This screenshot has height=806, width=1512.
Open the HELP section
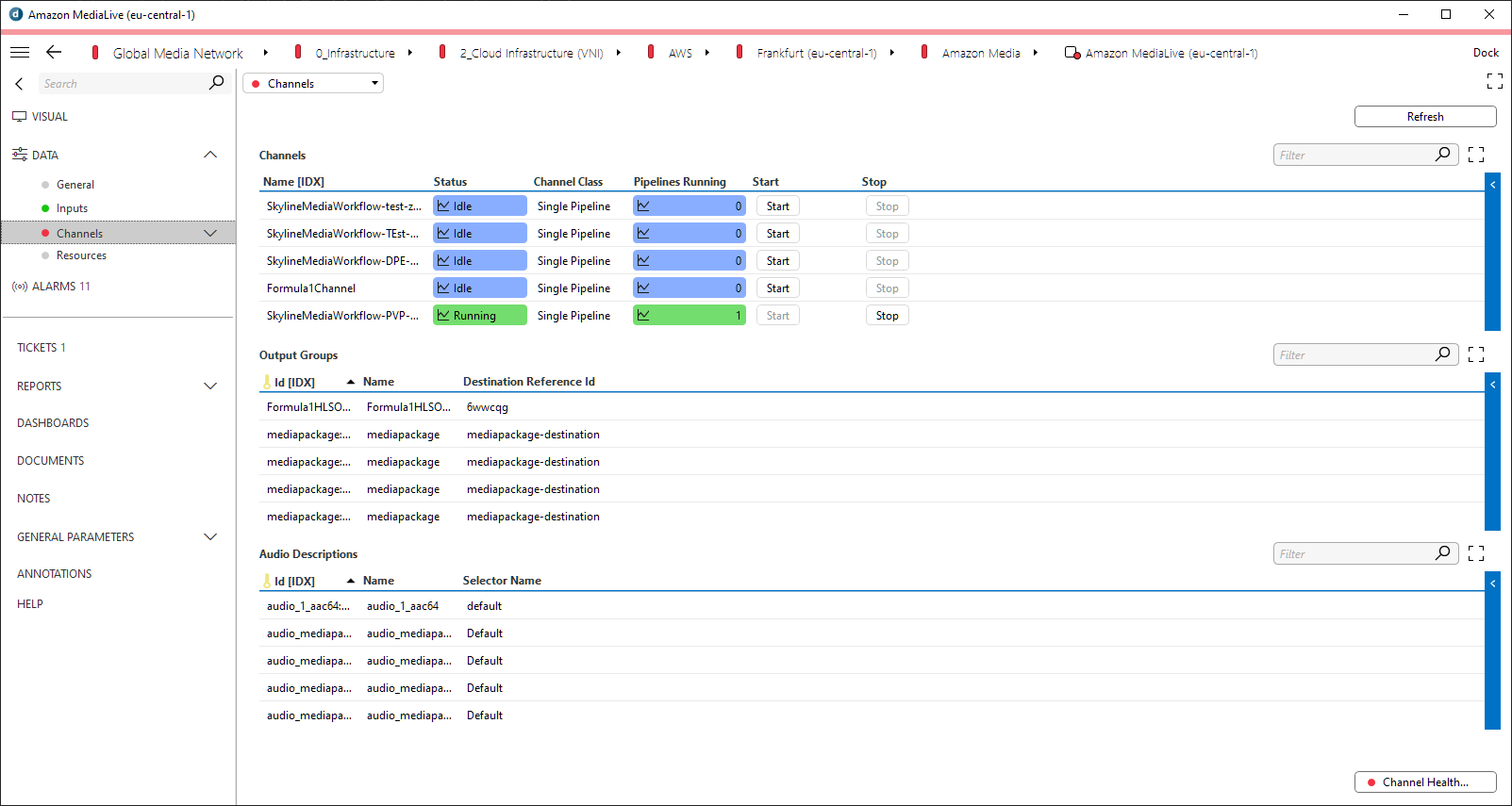(30, 604)
